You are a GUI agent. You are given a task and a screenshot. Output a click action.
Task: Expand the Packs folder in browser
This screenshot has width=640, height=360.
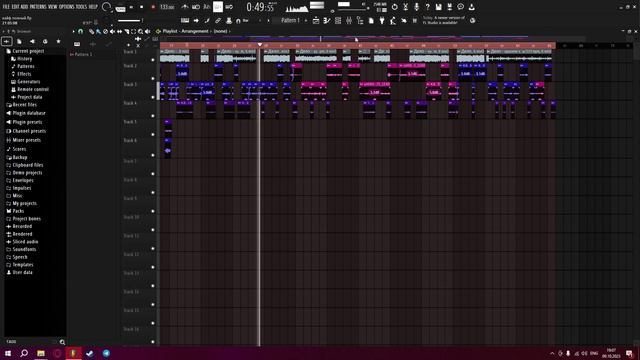tap(15, 211)
